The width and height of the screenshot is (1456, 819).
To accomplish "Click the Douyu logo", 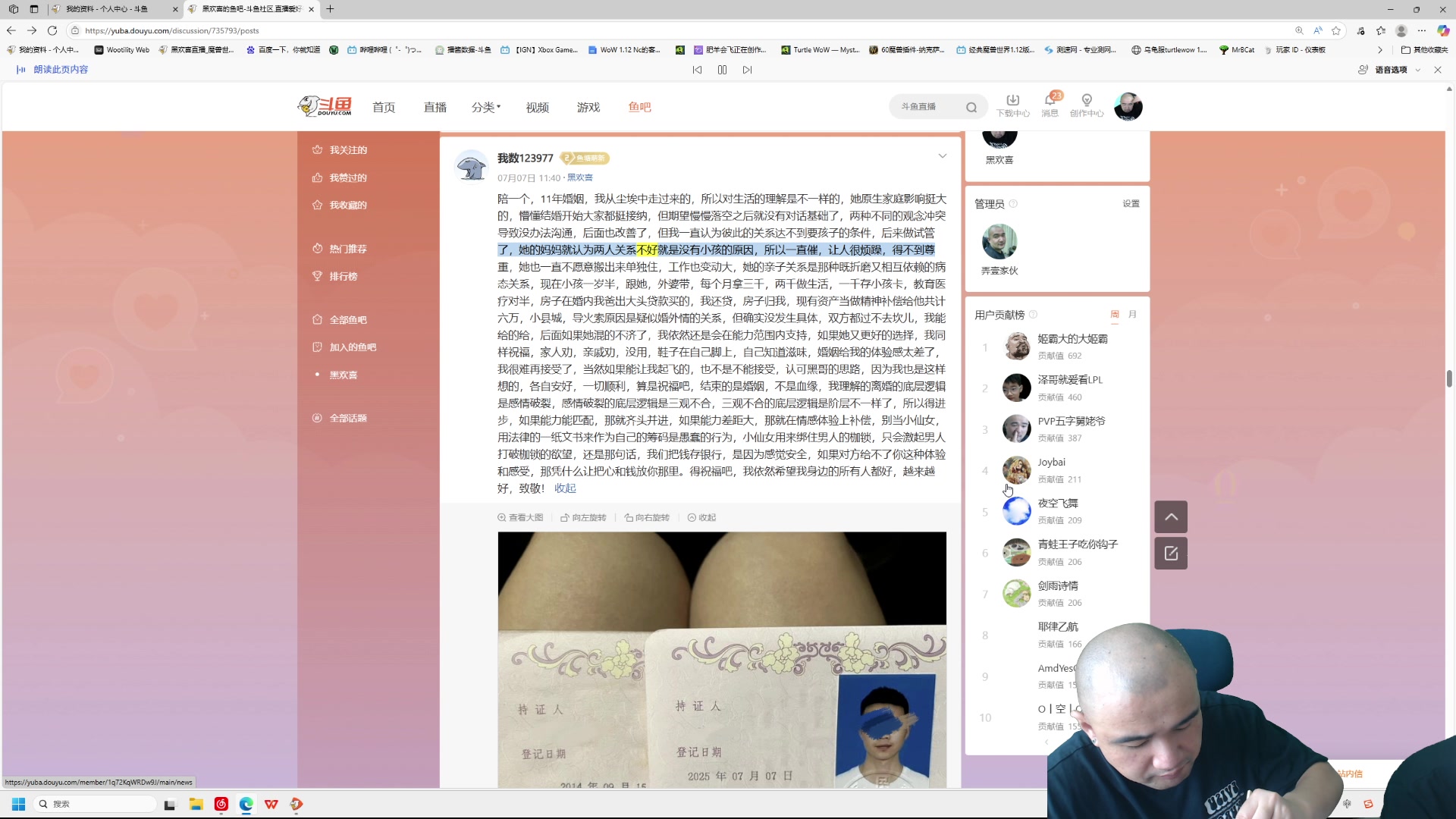I will [325, 106].
